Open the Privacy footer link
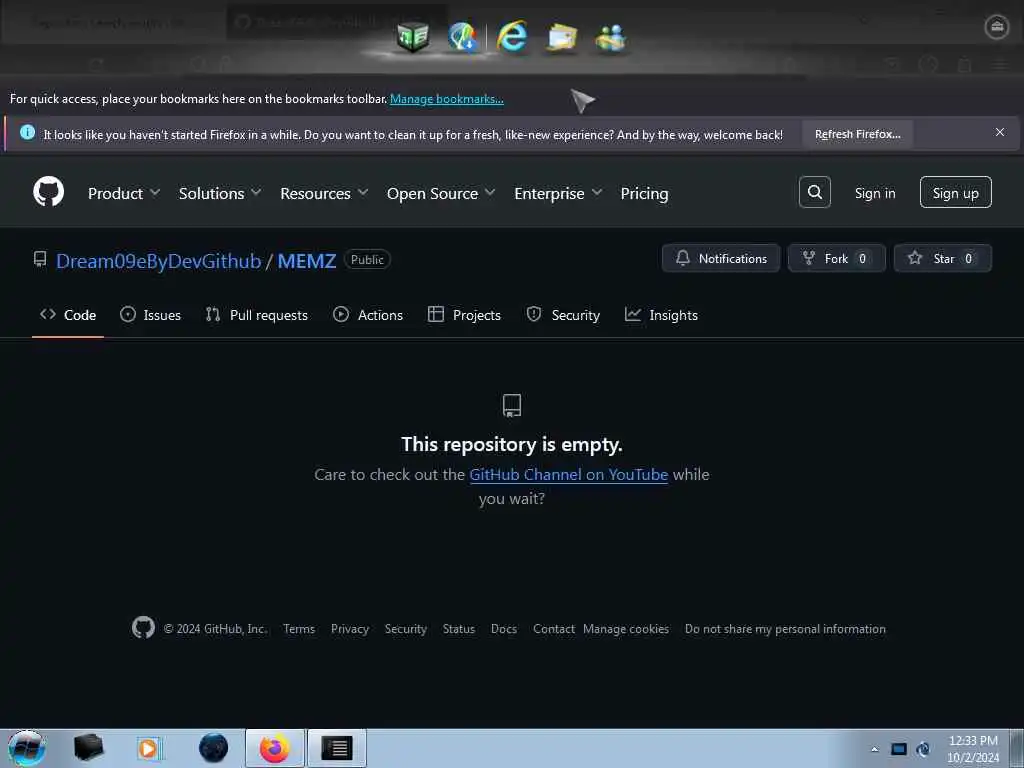Viewport: 1024px width, 768px height. 350,628
